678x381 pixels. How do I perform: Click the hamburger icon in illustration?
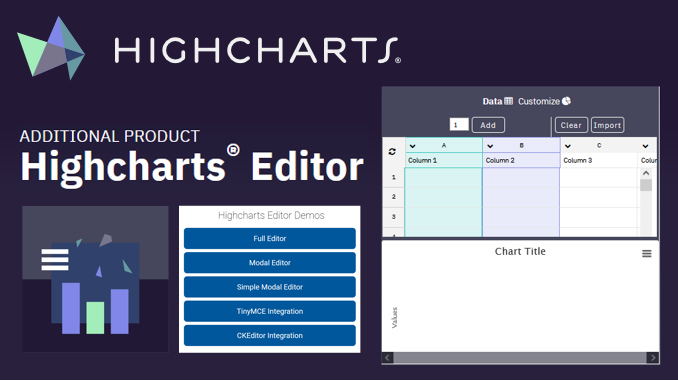(55, 259)
